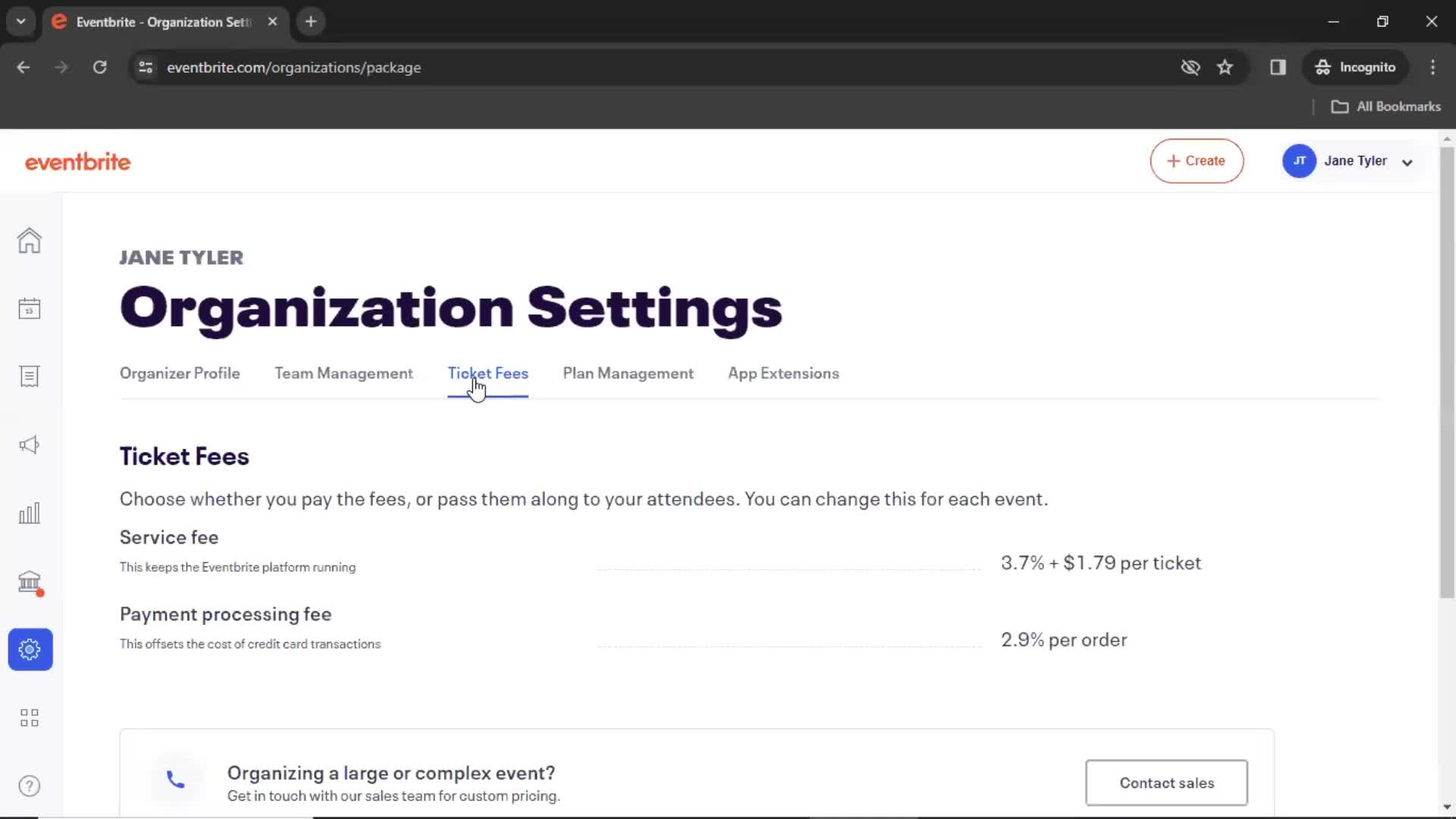Click the 'Service fee' label
The height and width of the screenshot is (819, 1456).
click(x=169, y=537)
